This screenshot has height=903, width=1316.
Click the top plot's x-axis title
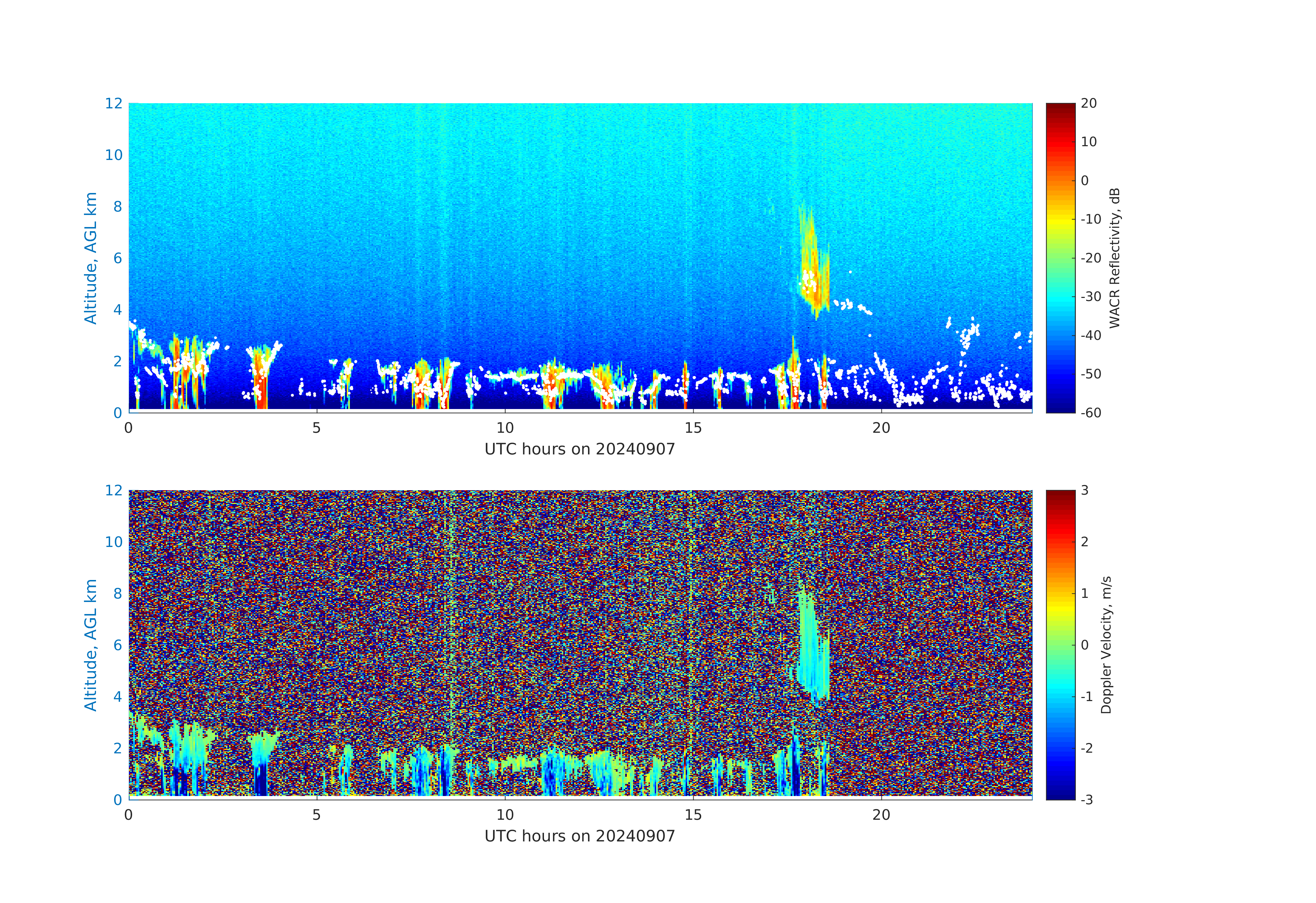point(580,449)
